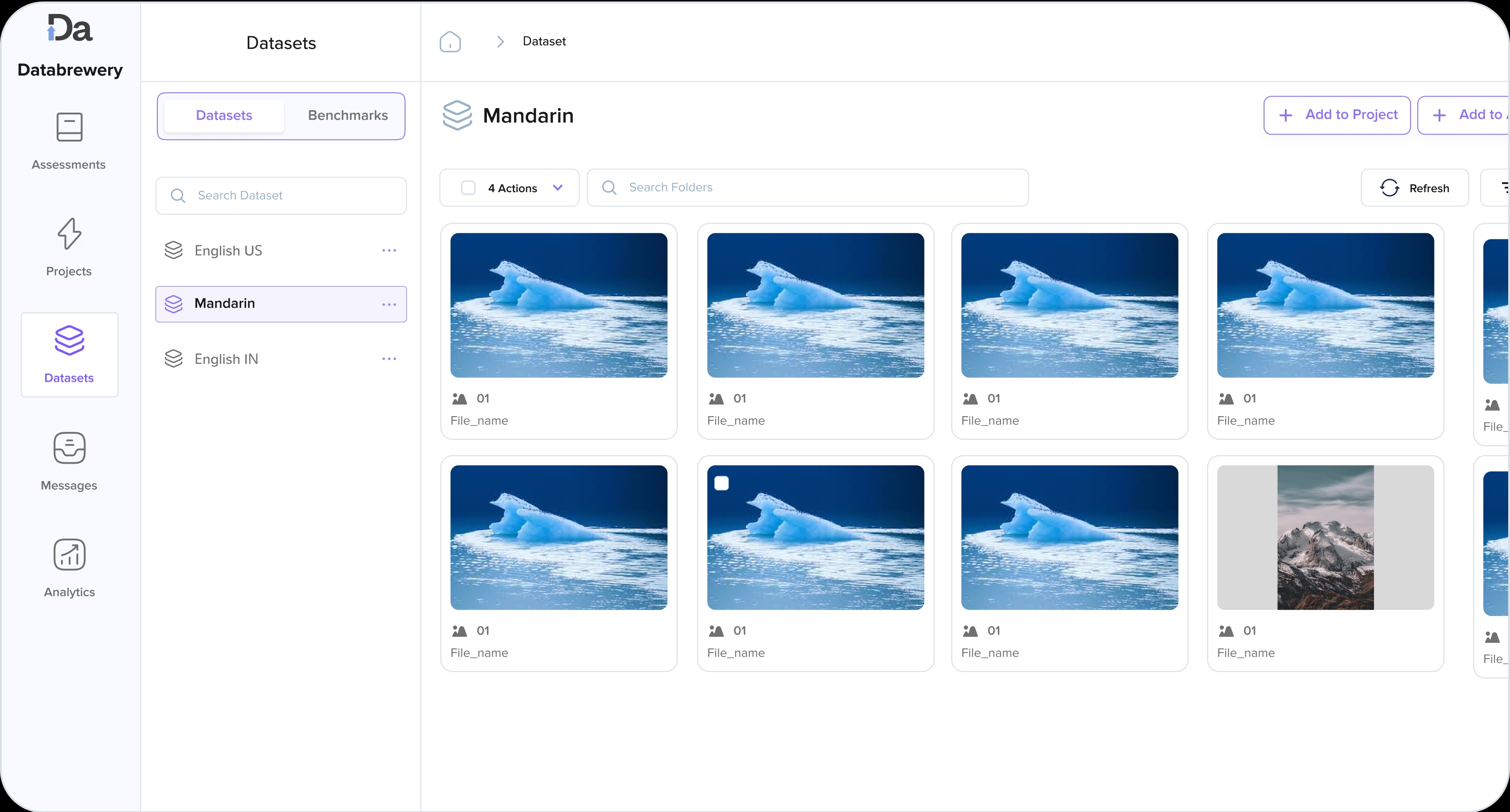1510x812 pixels.
Task: Open the options menu for English US
Action: (x=389, y=251)
